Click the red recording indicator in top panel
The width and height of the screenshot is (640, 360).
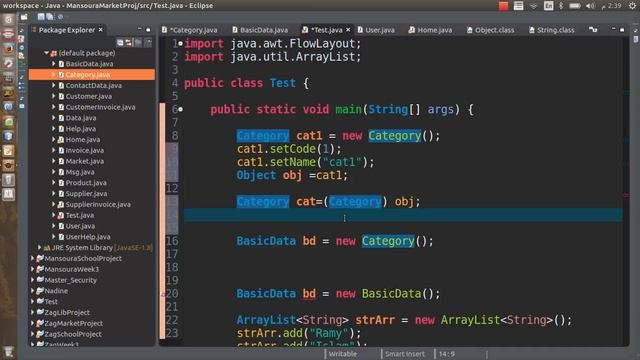click(x=503, y=6)
